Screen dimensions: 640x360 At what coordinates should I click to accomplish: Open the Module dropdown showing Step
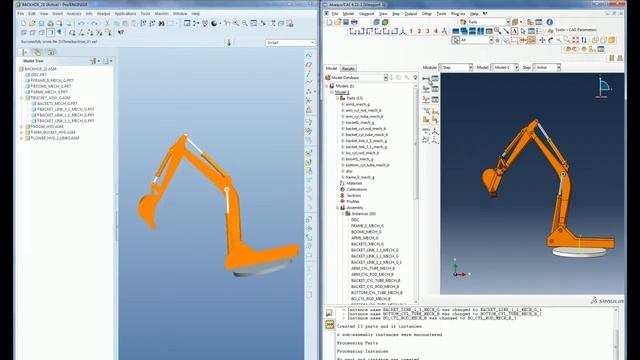pyautogui.click(x=456, y=67)
